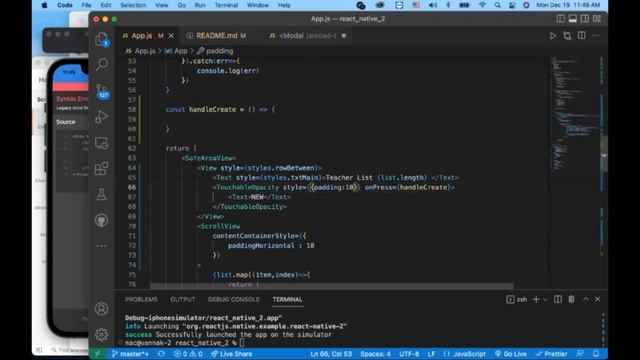Viewport: 640px width, 360px height.
Task: Split the terminal panel
Action: (x=558, y=299)
